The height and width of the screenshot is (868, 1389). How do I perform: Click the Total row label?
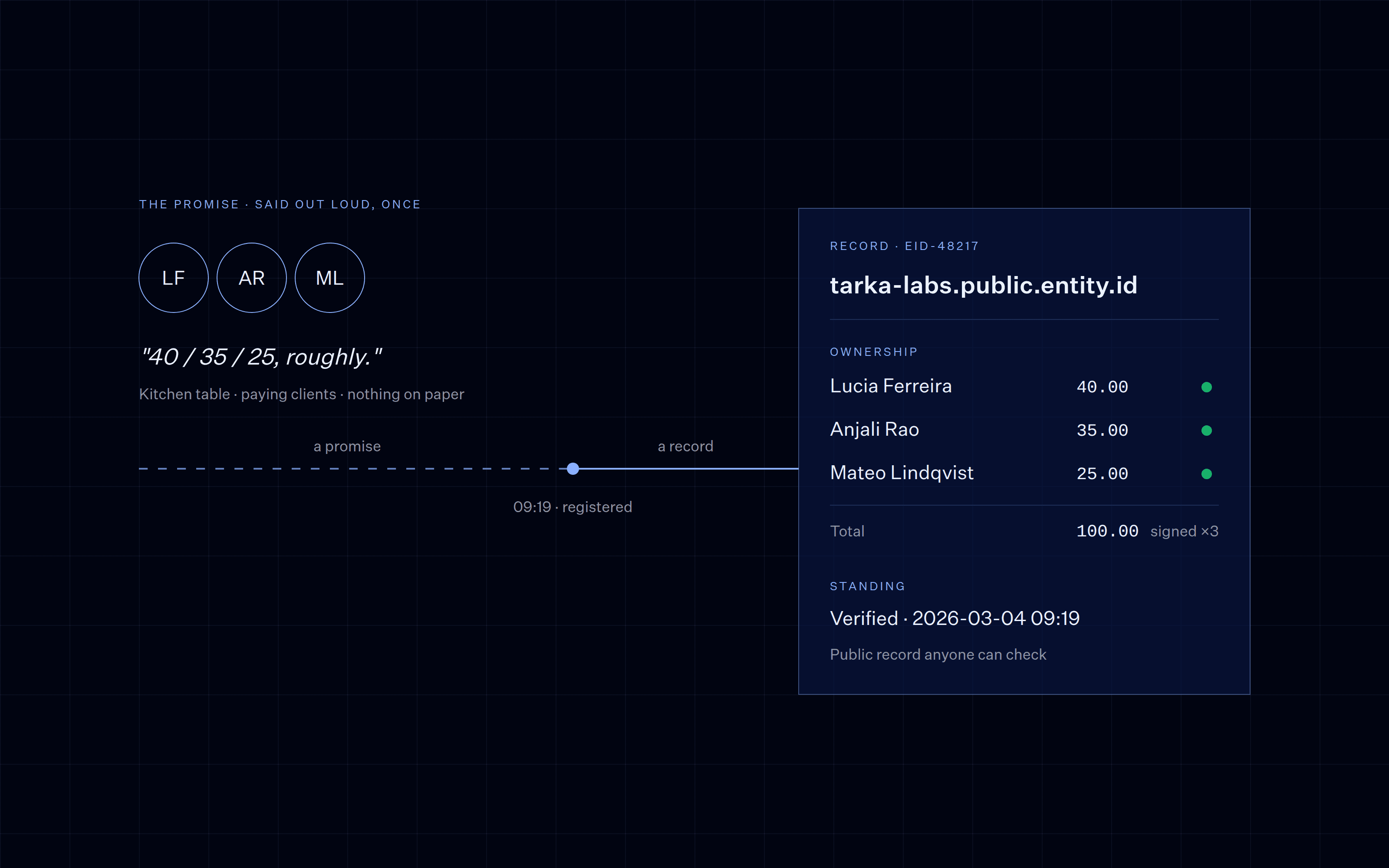tap(847, 531)
